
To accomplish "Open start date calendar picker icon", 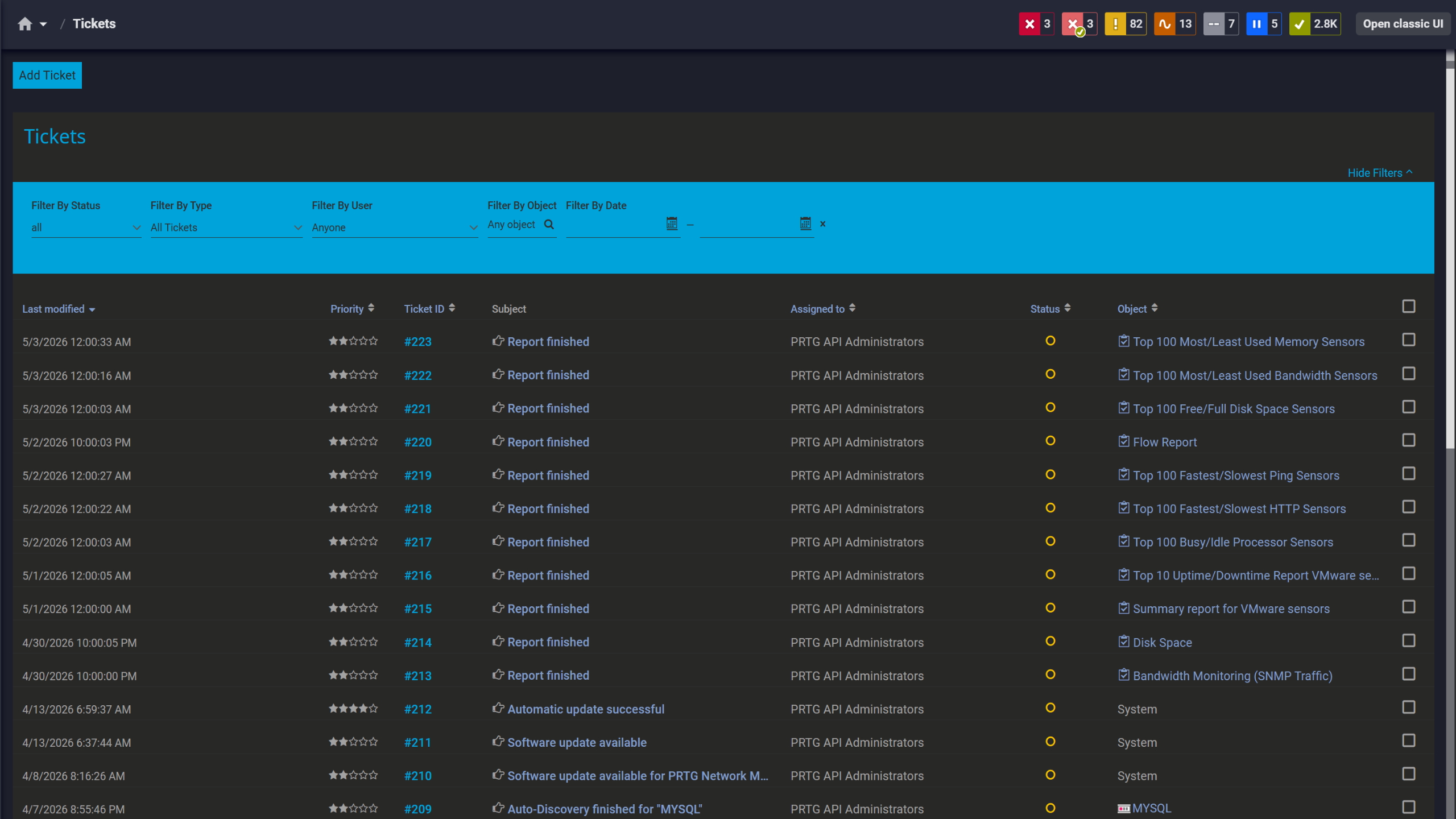I will pyautogui.click(x=672, y=224).
